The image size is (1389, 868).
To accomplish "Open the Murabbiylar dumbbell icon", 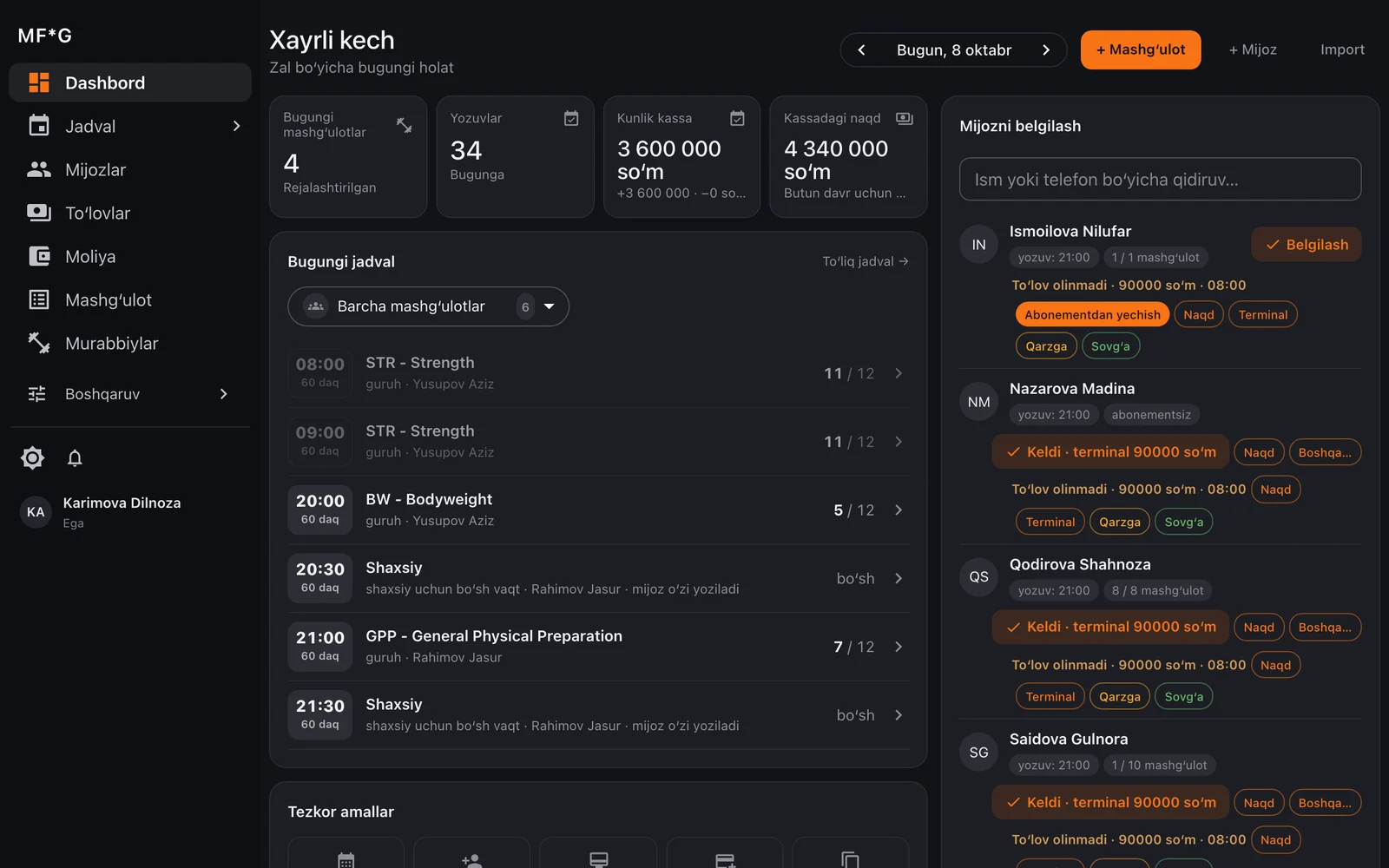I will point(39,343).
